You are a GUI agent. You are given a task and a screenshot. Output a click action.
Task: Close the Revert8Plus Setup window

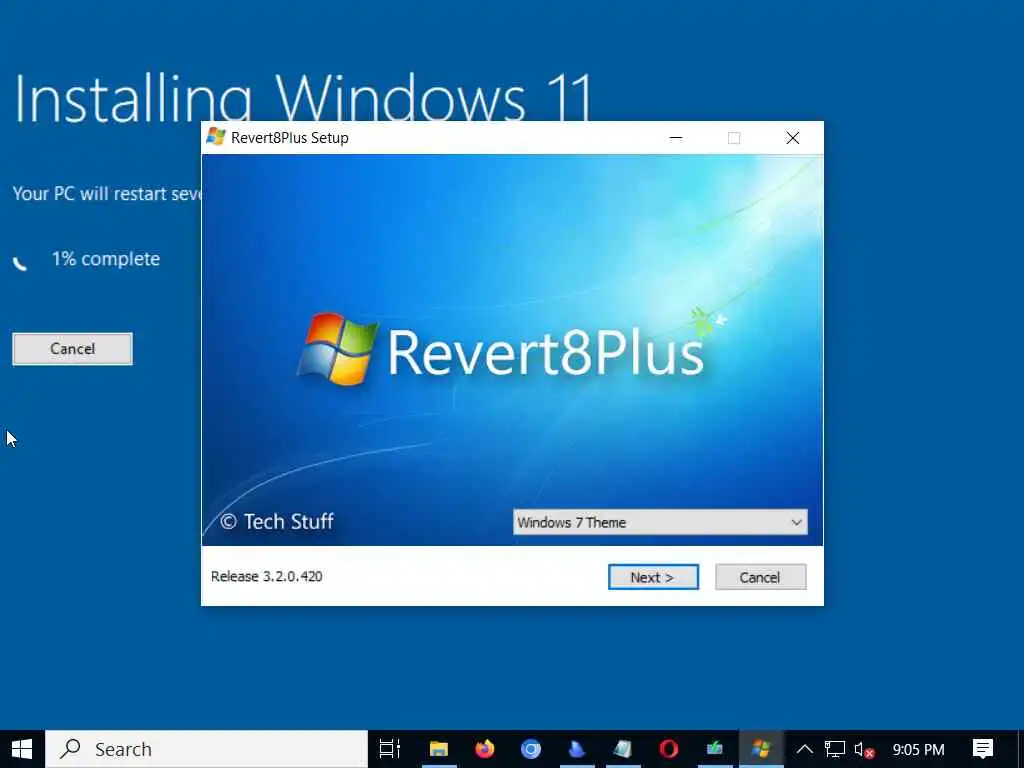pyautogui.click(x=793, y=138)
